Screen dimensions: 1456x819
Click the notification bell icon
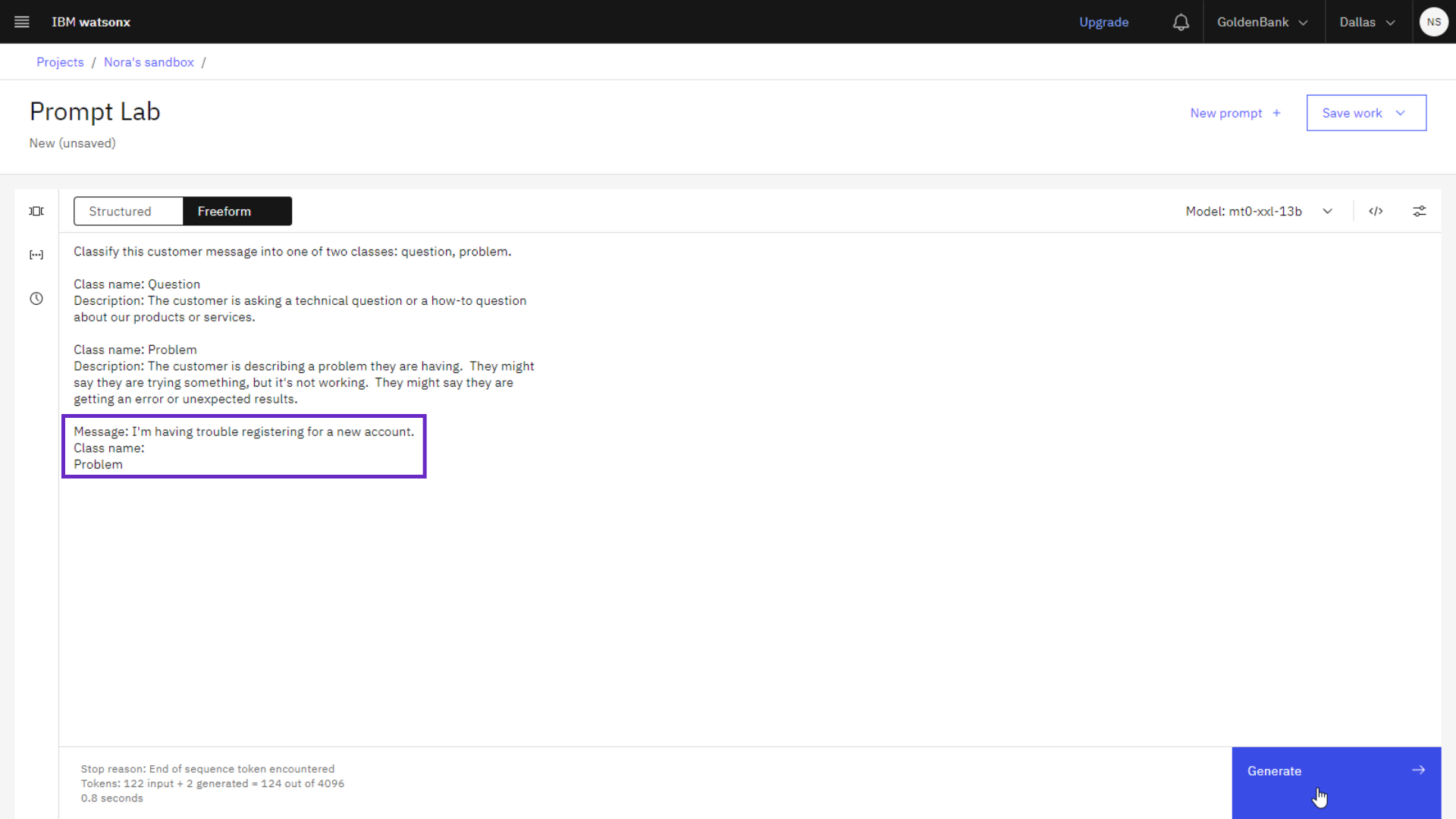(x=1181, y=22)
